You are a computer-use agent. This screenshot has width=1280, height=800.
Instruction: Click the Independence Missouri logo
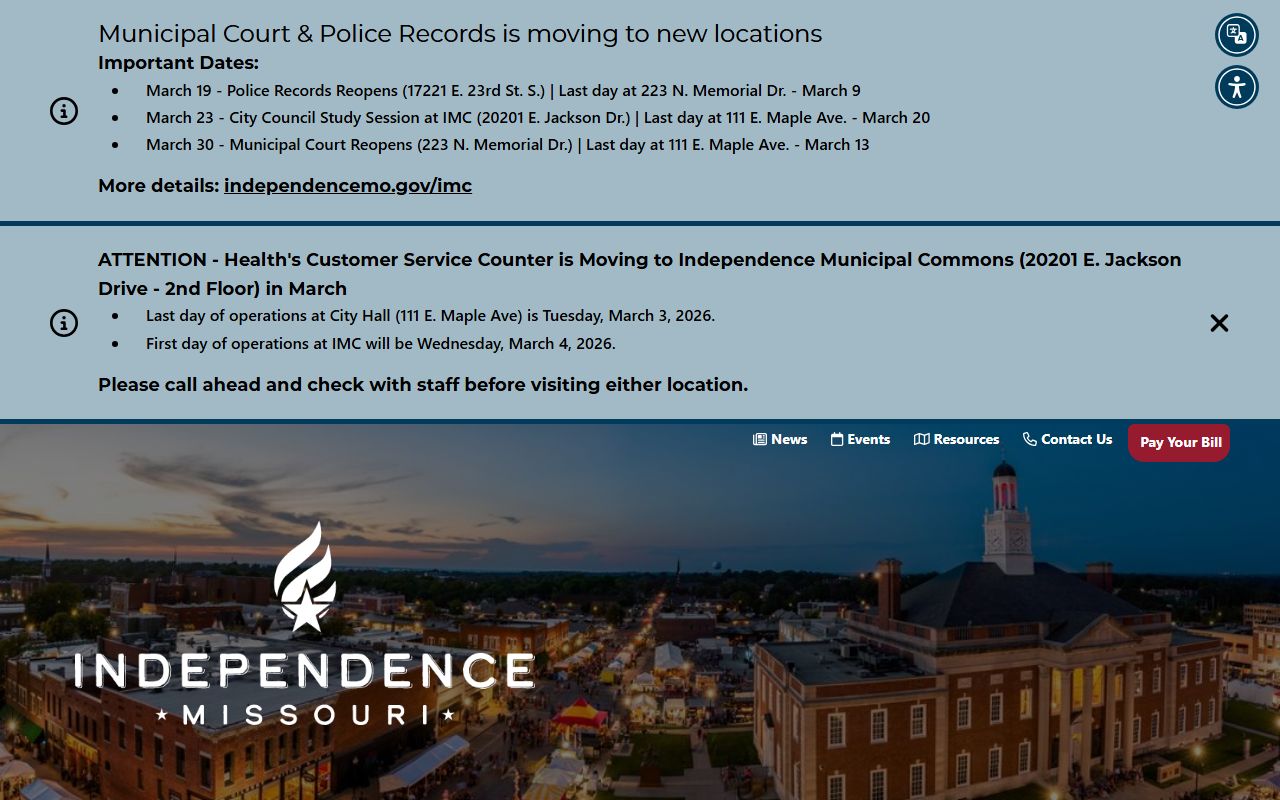coord(305,624)
